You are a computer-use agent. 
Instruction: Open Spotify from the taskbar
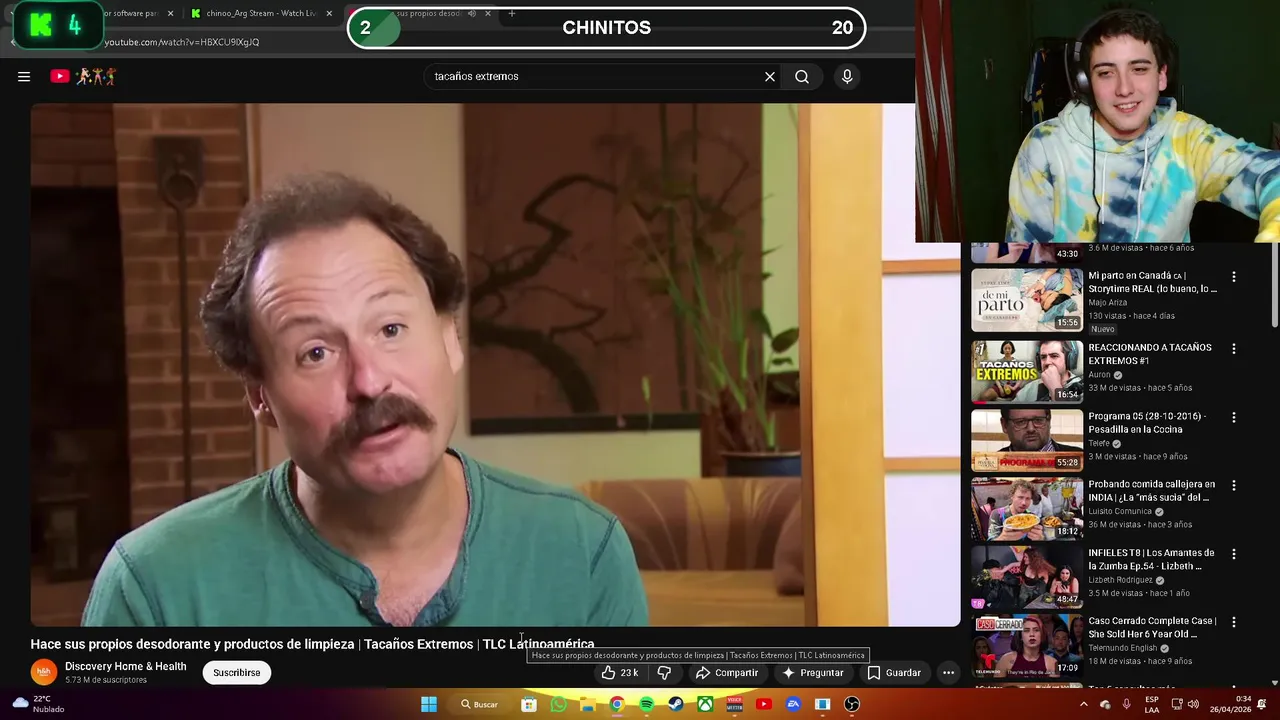pos(646,704)
